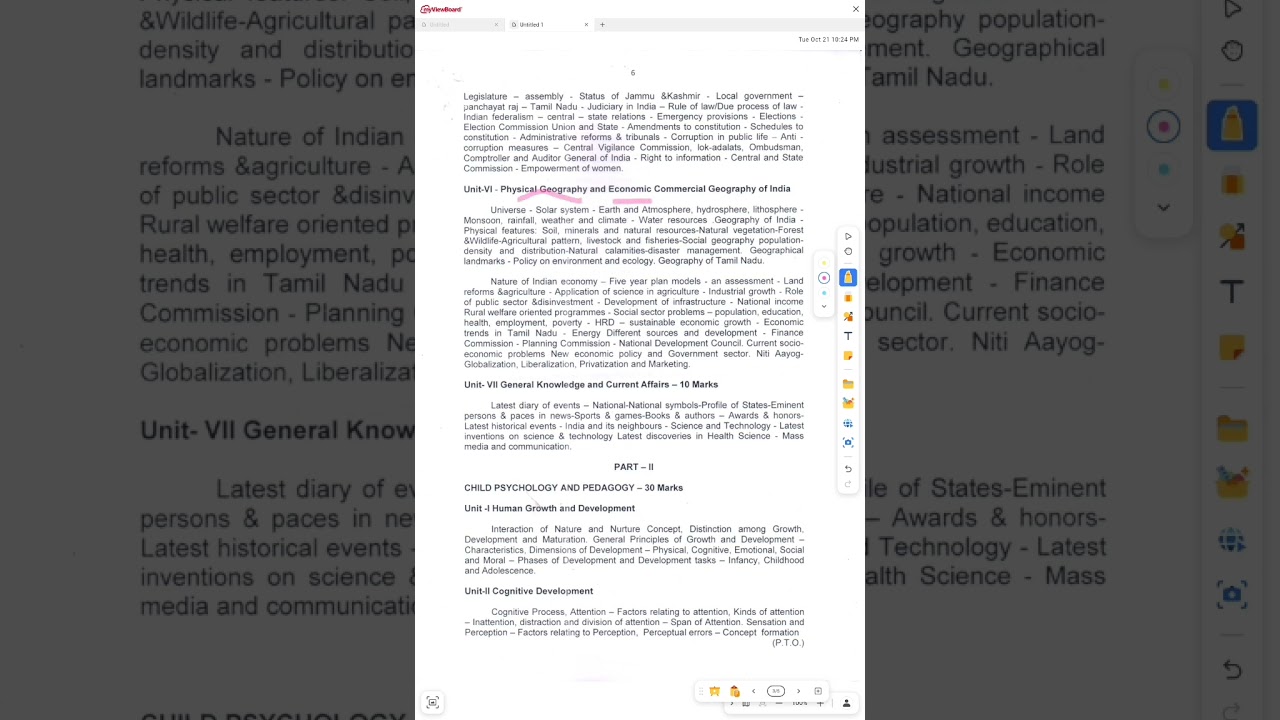This screenshot has width=1280, height=720.
Task: Select the Text tool
Action: point(848,336)
